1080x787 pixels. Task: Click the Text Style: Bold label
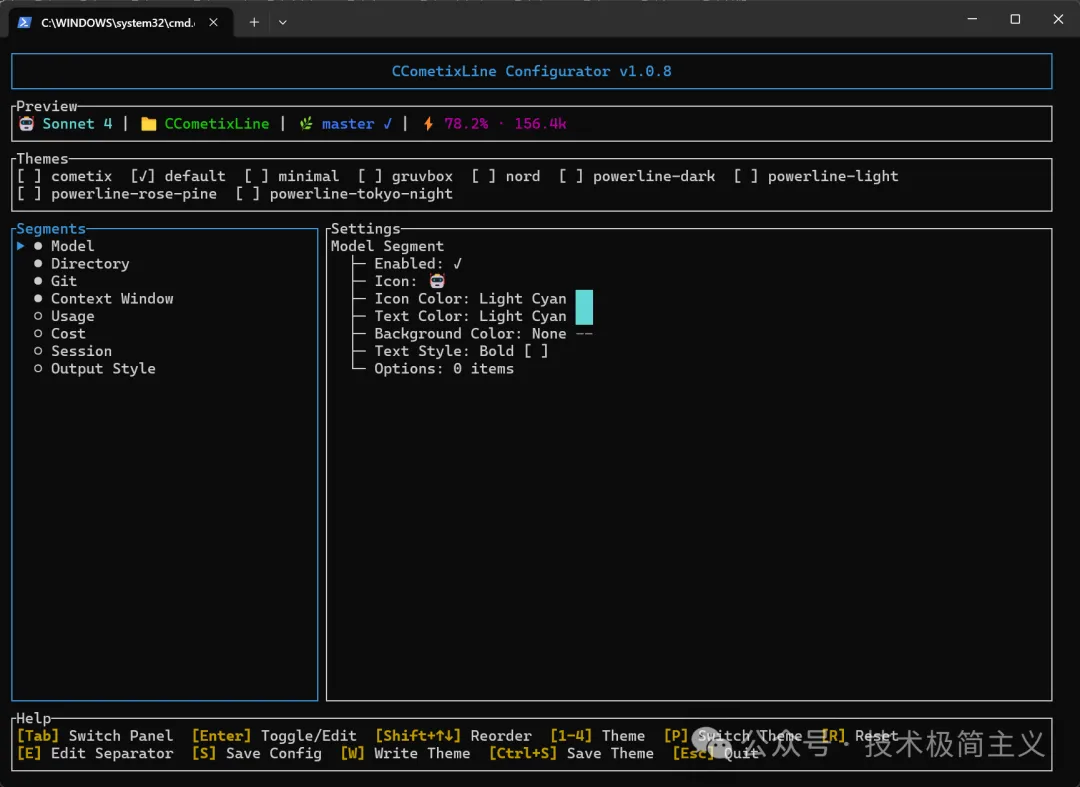click(444, 351)
